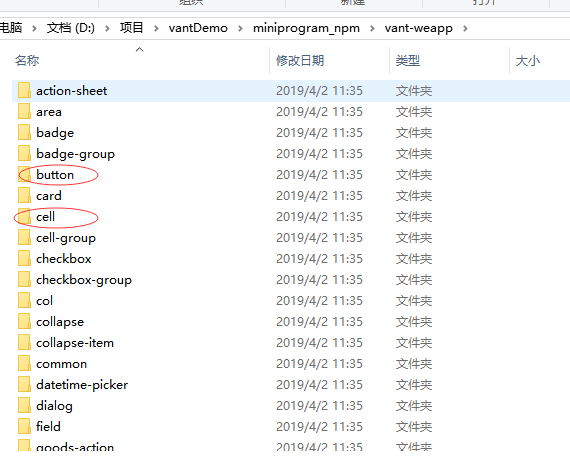
Task: Jump to the 项目 folder in the breadcrumb
Action: pyautogui.click(x=132, y=28)
